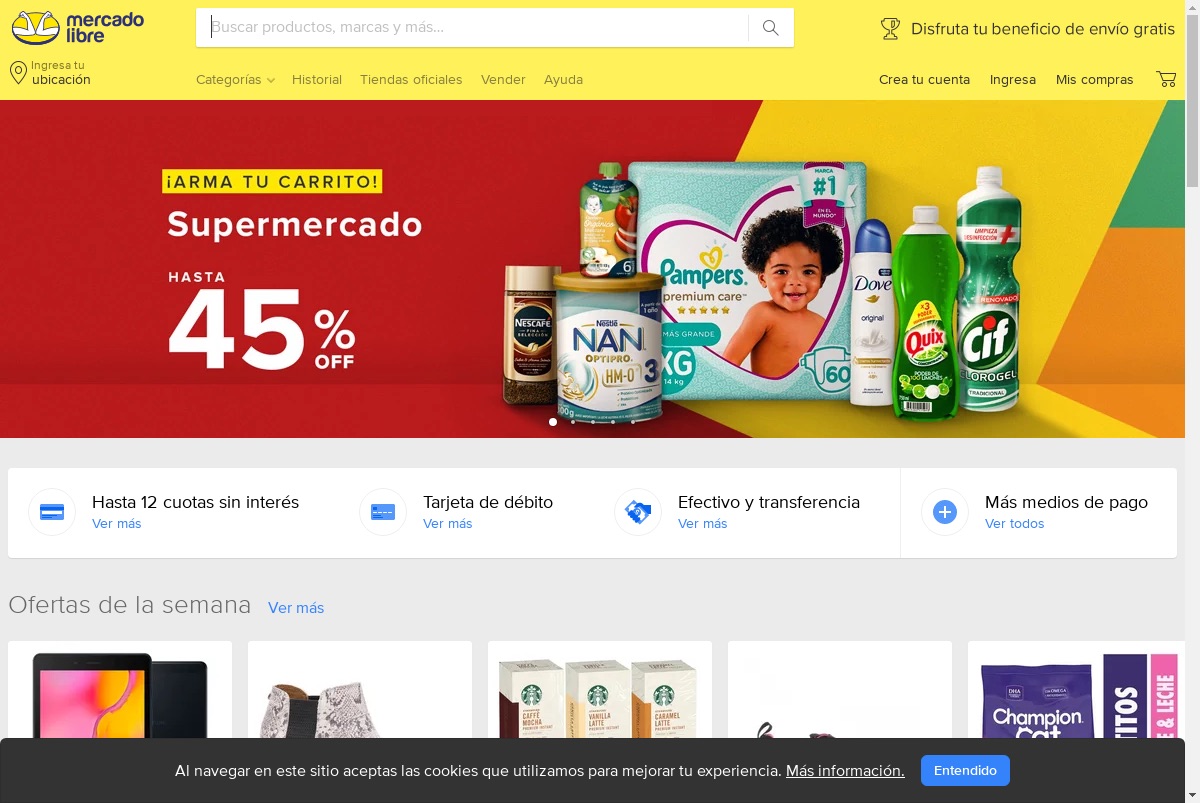The width and height of the screenshot is (1200, 803).
Task: Click the credit card cuotas icon
Action: click(52, 512)
